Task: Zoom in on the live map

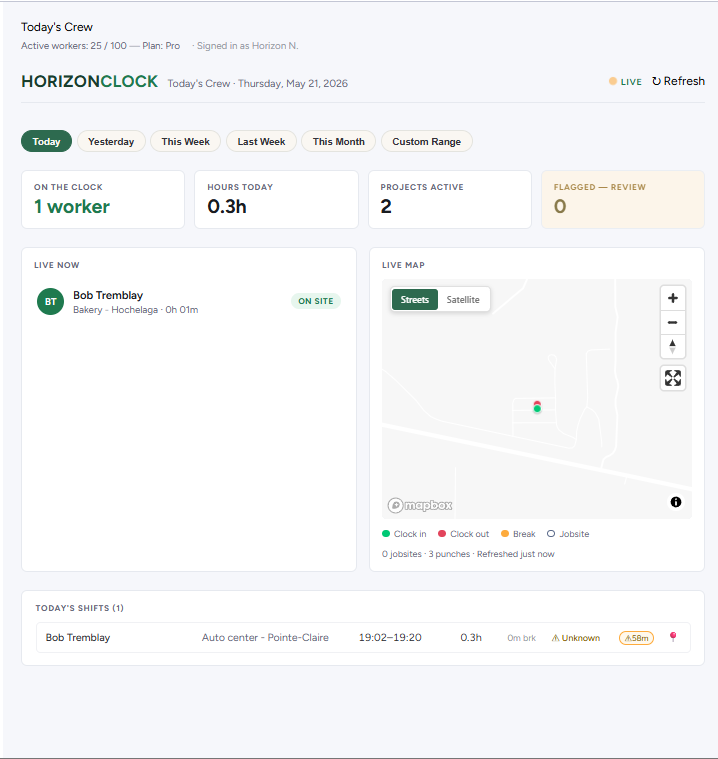Action: coord(672,298)
